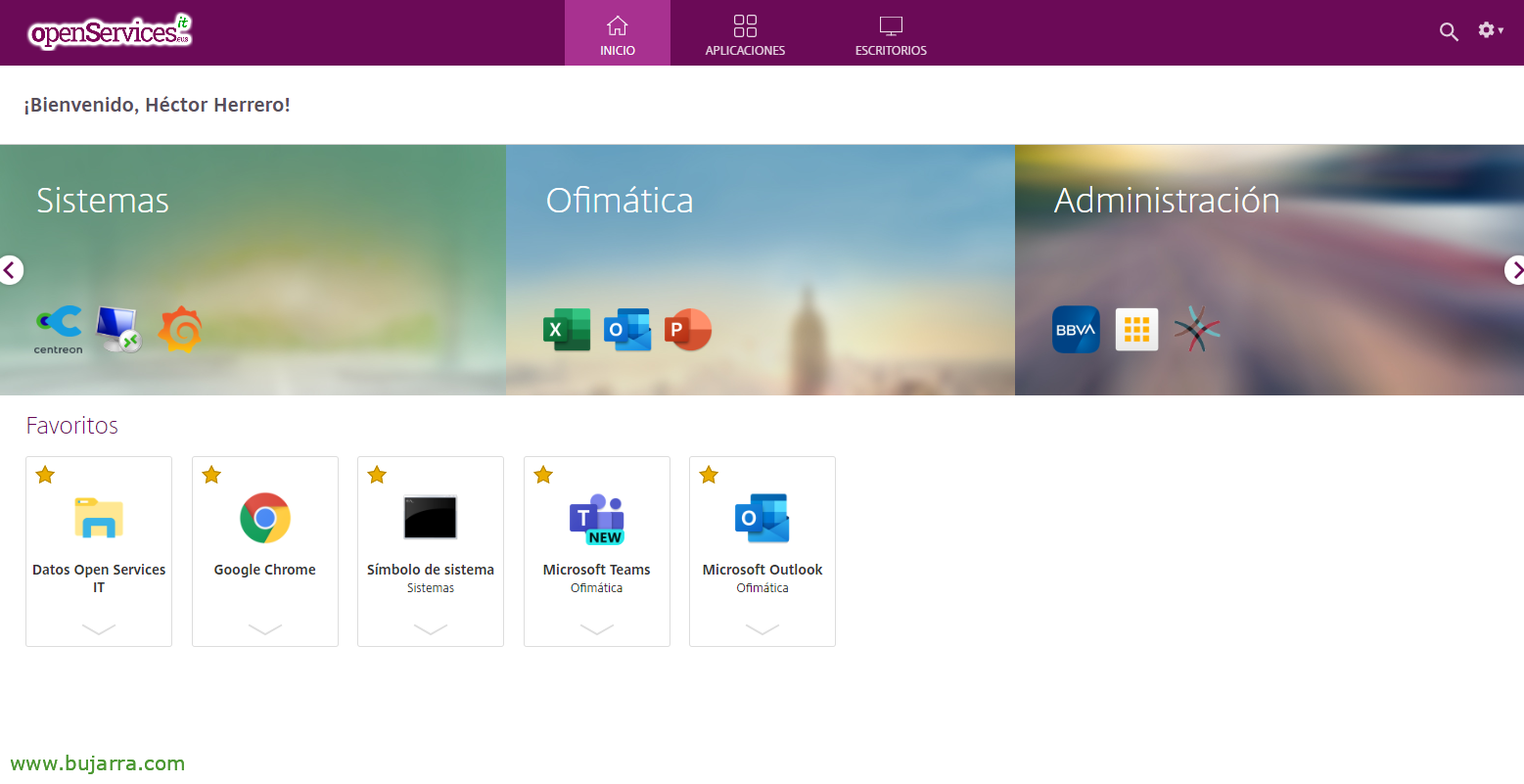Viewport: 1524px width, 784px height.
Task: Open the Outlook icon in the Ofimática banner
Action: pos(627,330)
